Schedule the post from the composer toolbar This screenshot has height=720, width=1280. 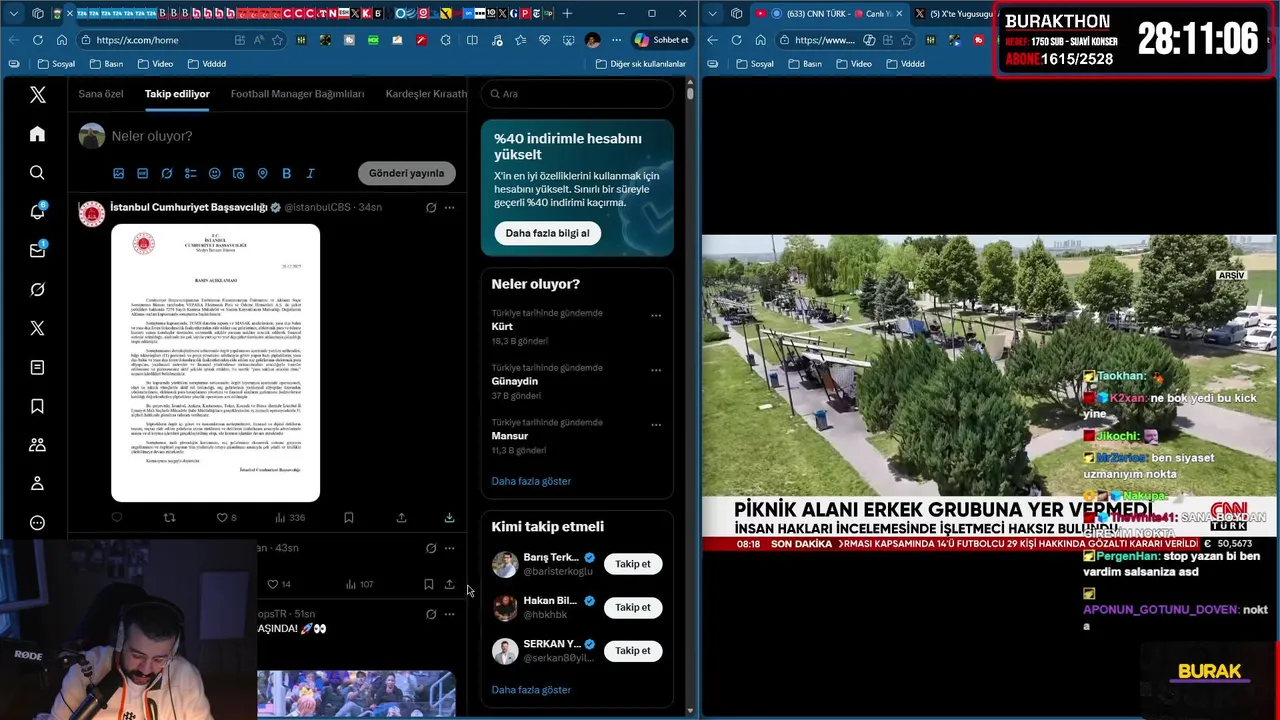tap(238, 173)
